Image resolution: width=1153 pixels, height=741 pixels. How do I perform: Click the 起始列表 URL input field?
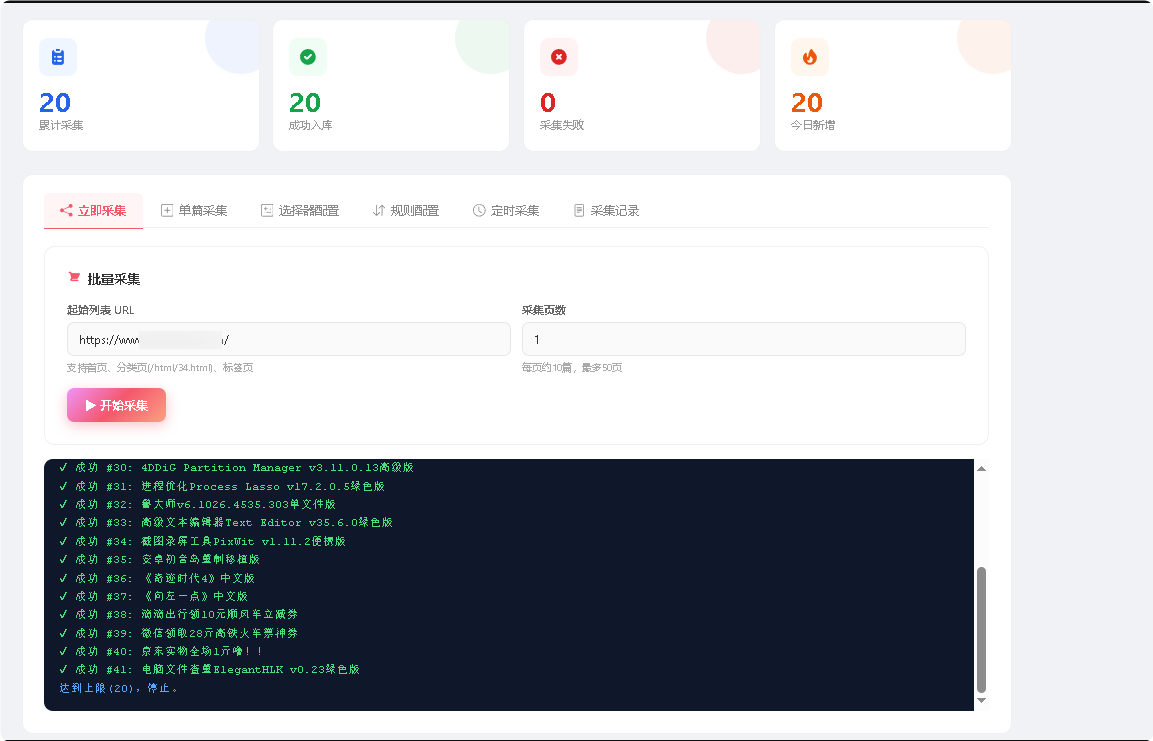pyautogui.click(x=288, y=339)
